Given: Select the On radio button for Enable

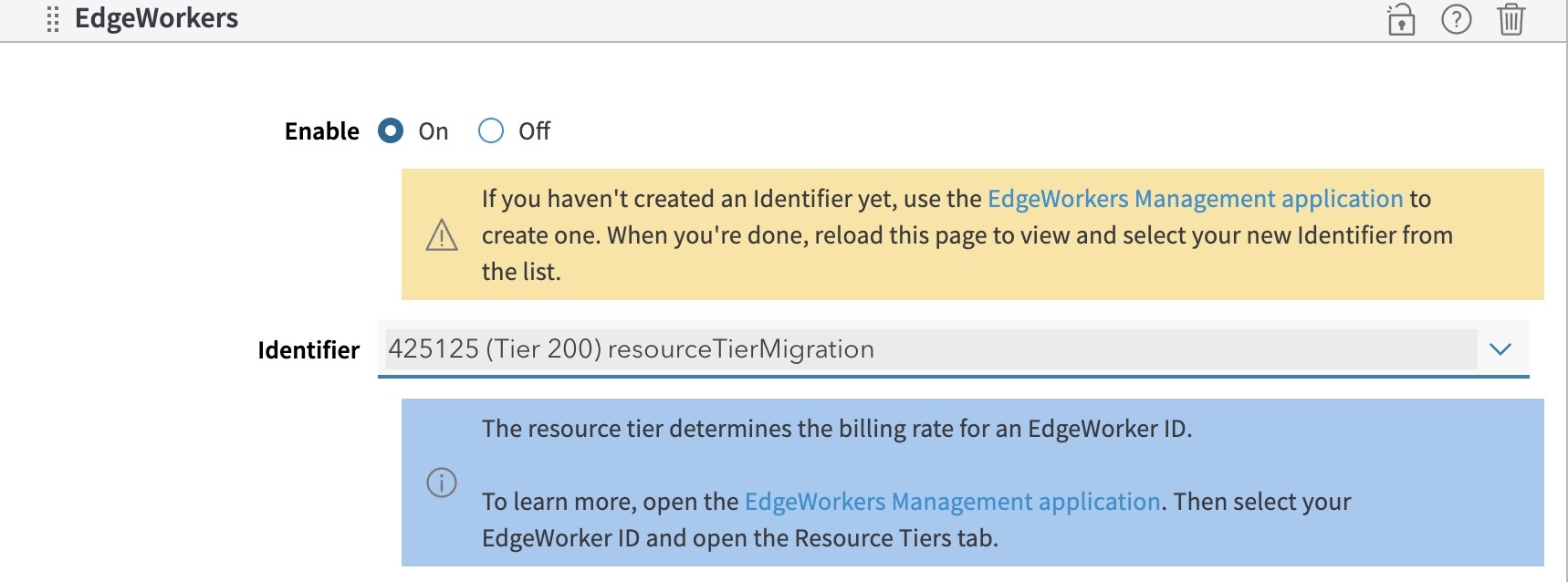Looking at the screenshot, I should tap(391, 131).
